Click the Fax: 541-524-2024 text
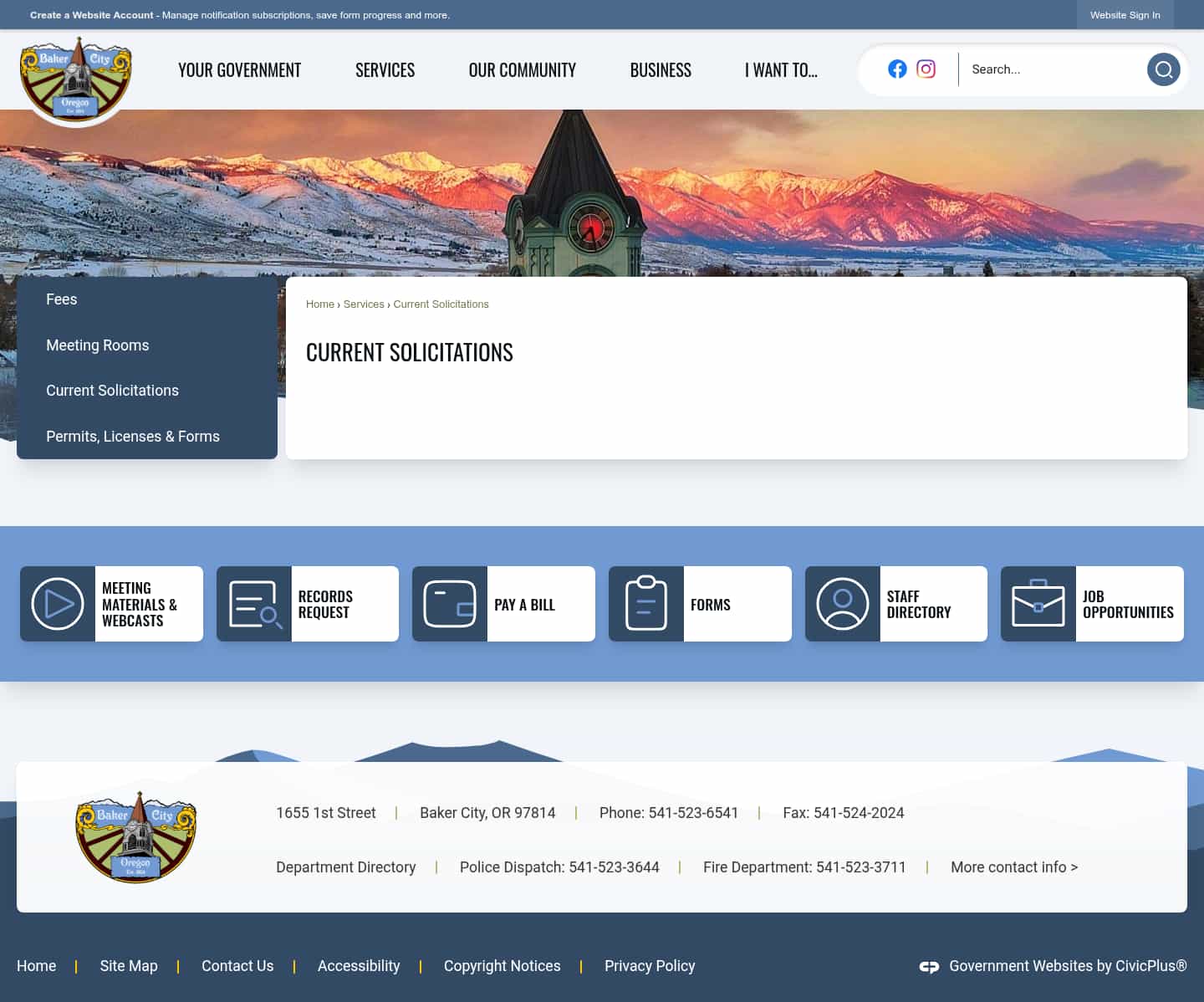The height and width of the screenshot is (1002, 1204). point(844,813)
